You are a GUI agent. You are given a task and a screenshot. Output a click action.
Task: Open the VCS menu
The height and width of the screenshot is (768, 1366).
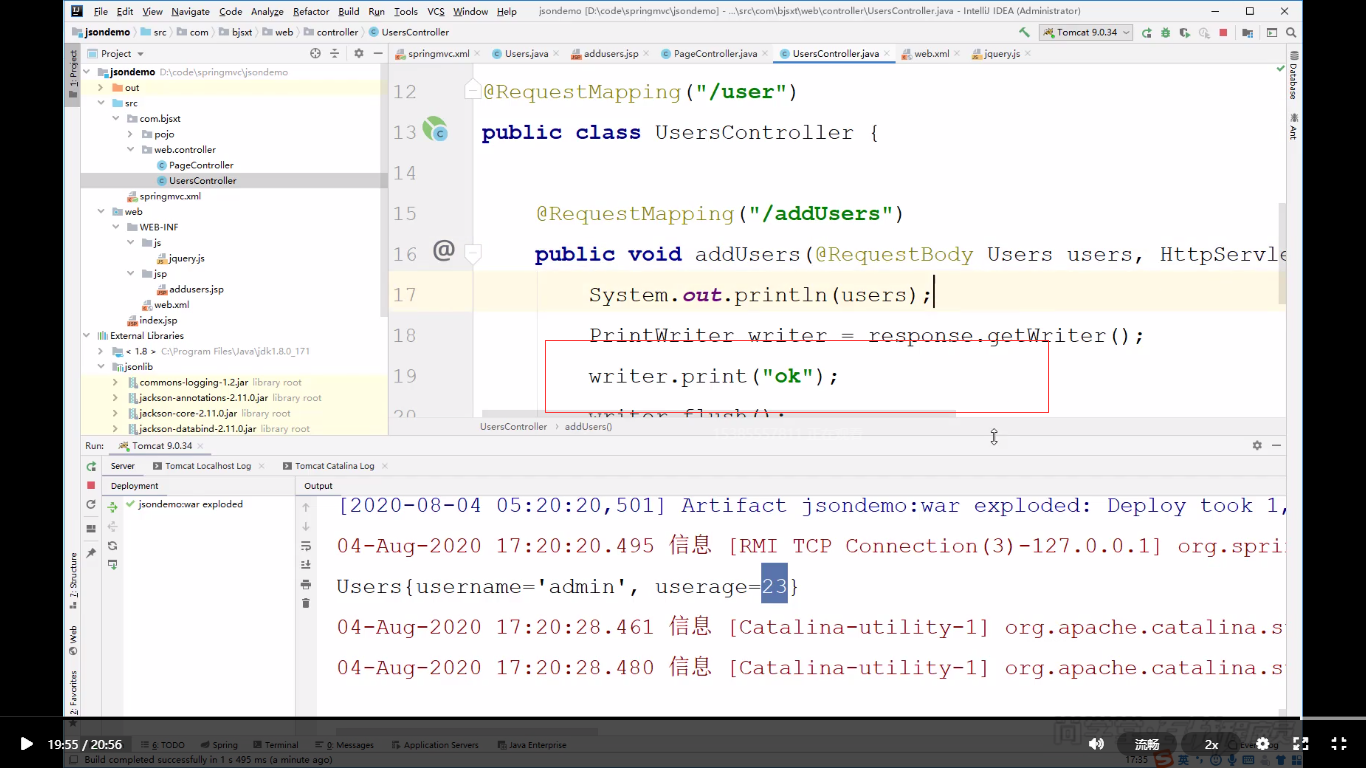click(x=436, y=11)
